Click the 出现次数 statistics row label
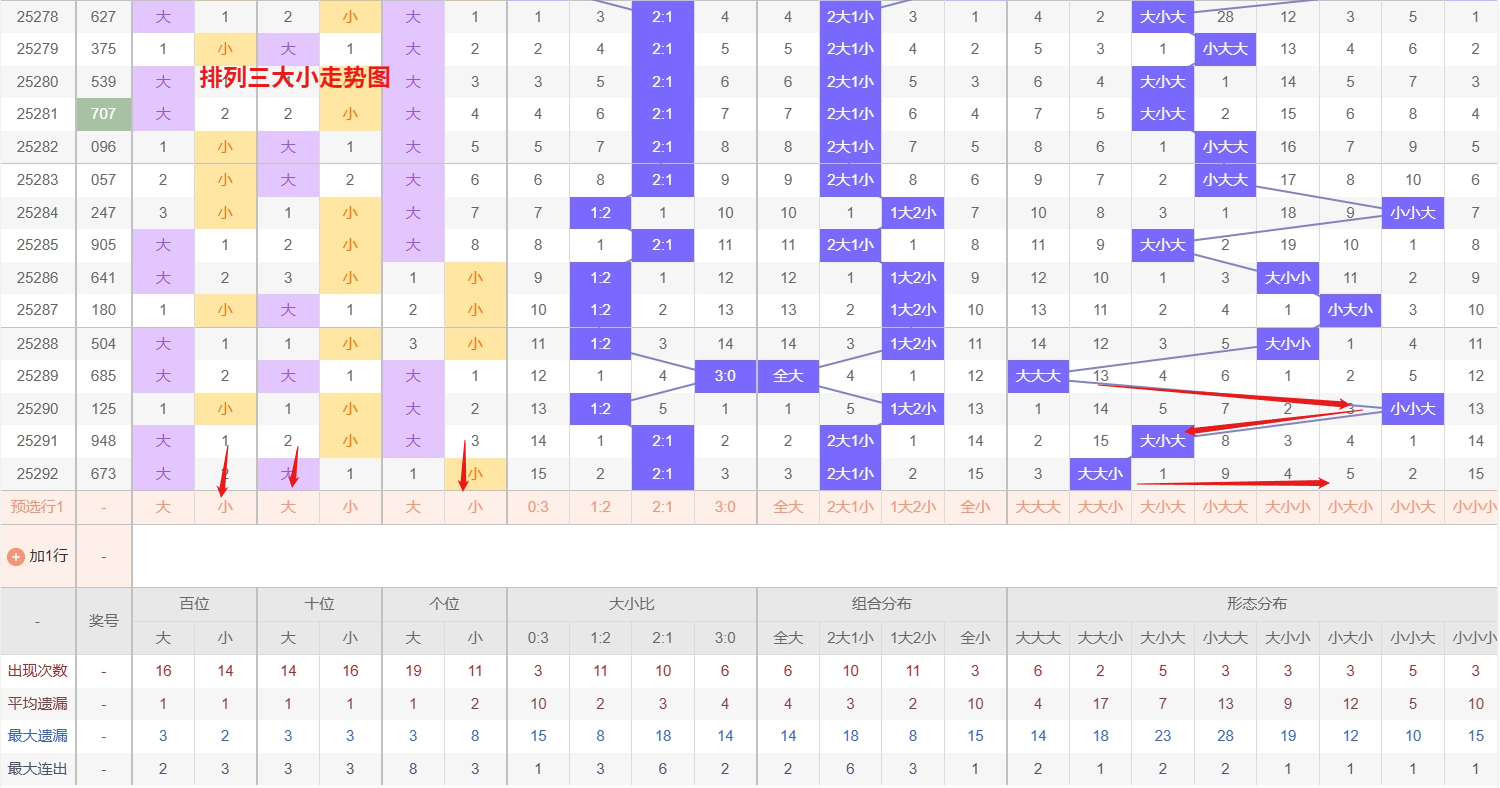This screenshot has height=788, width=1500. click(38, 671)
